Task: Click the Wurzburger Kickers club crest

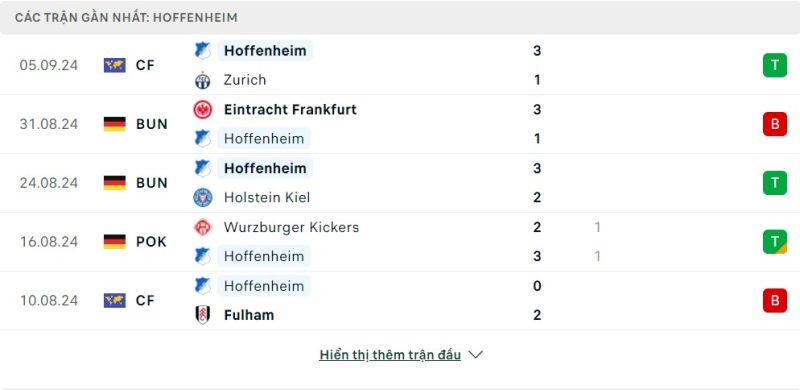Action: (x=203, y=227)
